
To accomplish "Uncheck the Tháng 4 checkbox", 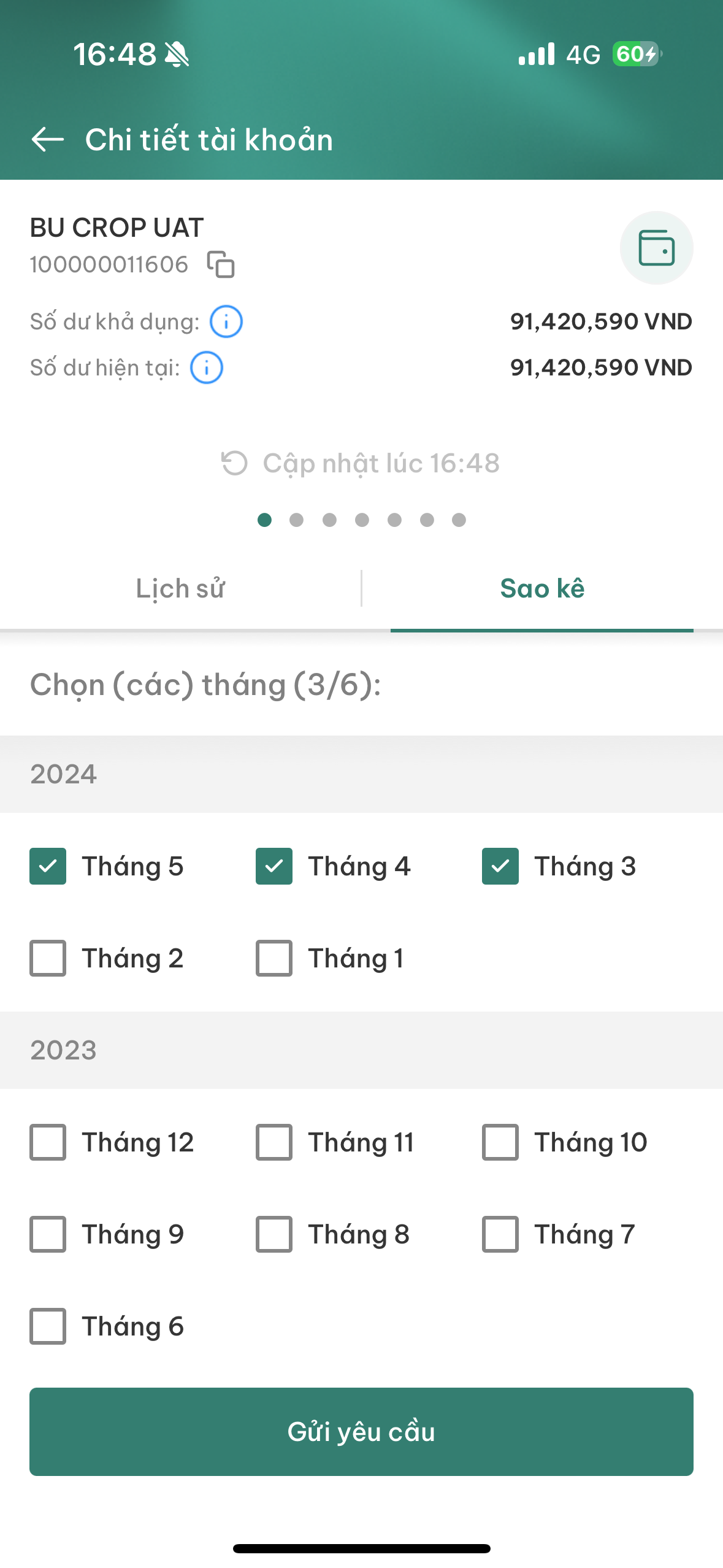I will tap(274, 866).
